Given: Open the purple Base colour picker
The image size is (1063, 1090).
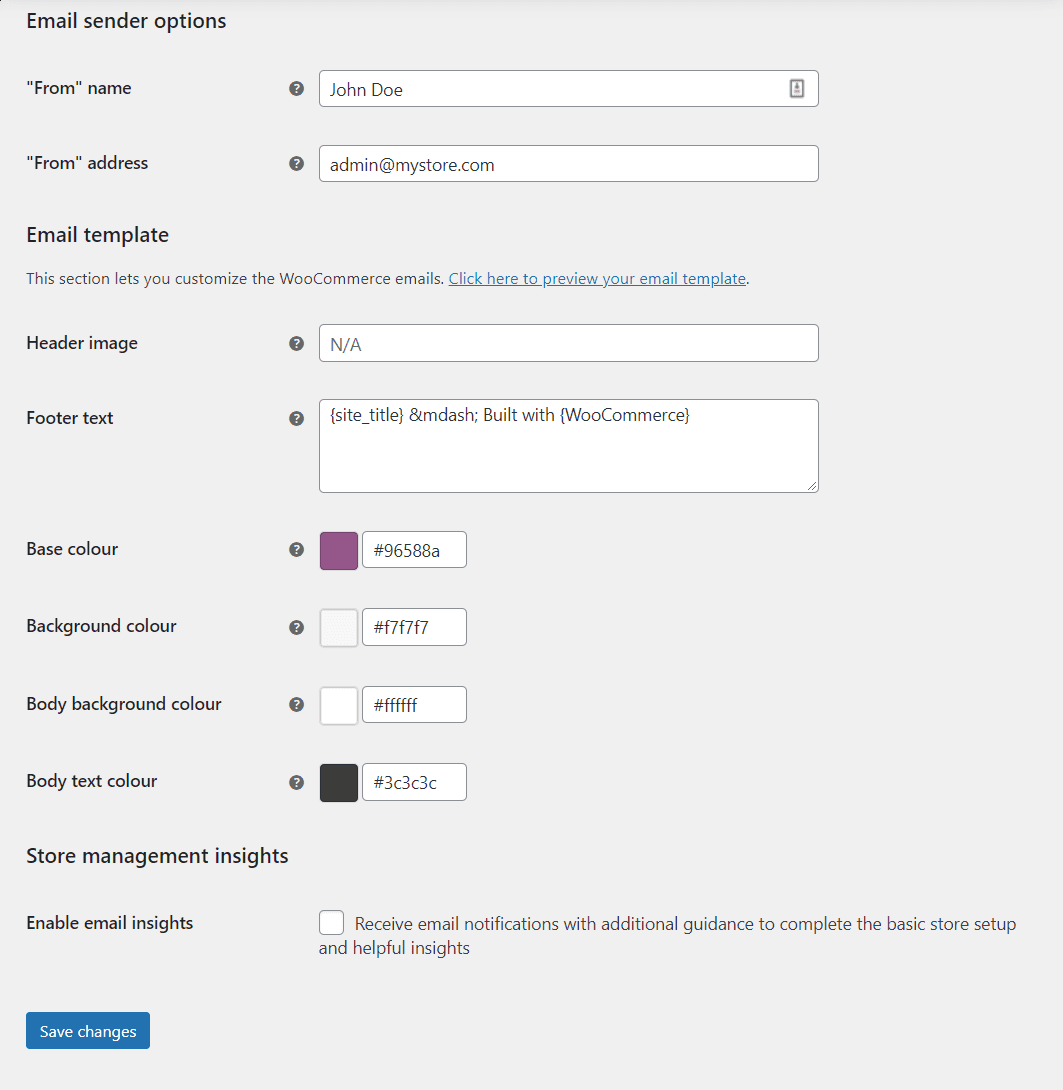Looking at the screenshot, I should pyautogui.click(x=338, y=550).
